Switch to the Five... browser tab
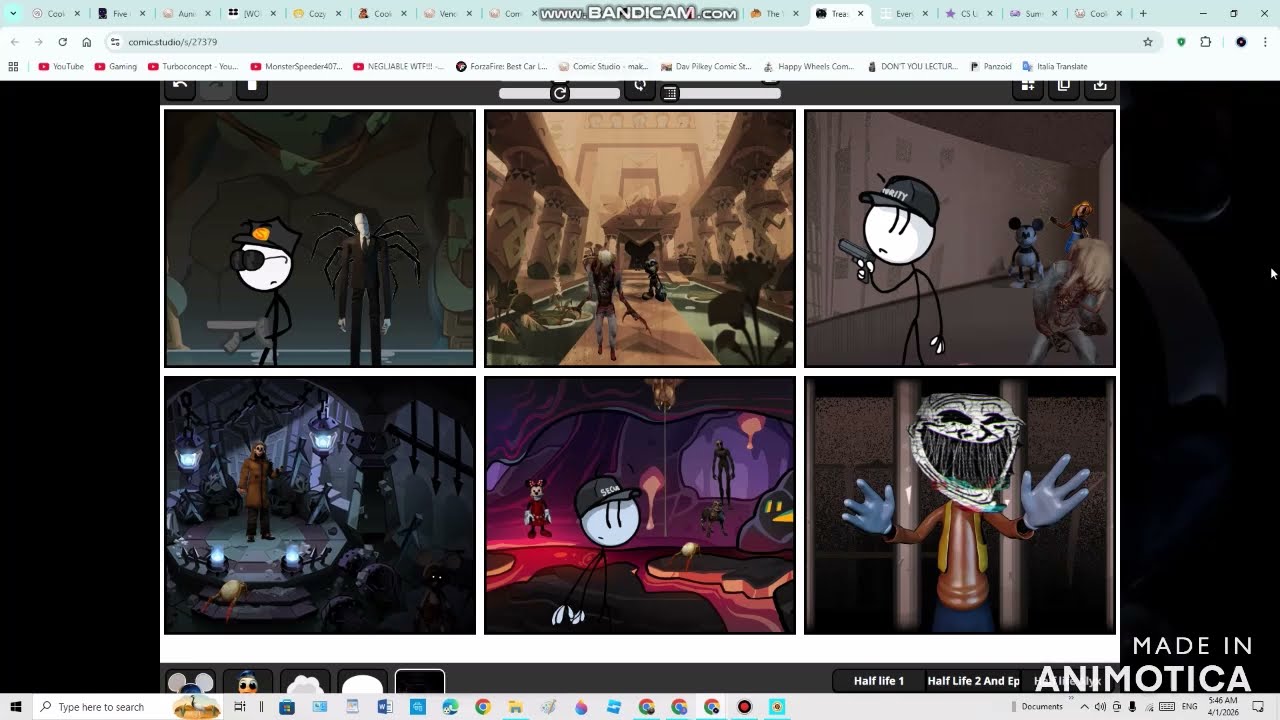 pos(121,14)
